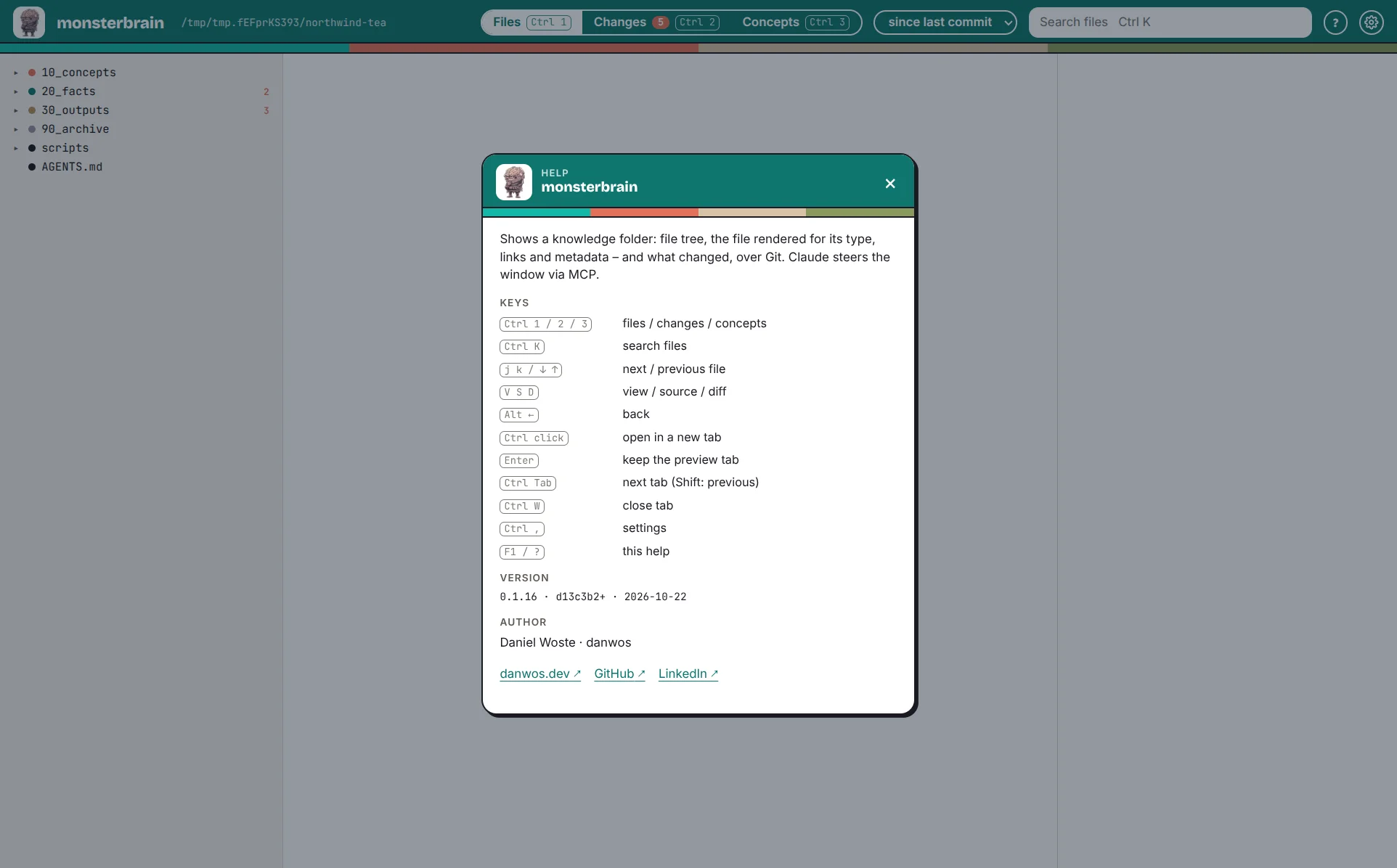Image resolution: width=1397 pixels, height=868 pixels.
Task: Open help with the question mark icon
Action: (1335, 22)
